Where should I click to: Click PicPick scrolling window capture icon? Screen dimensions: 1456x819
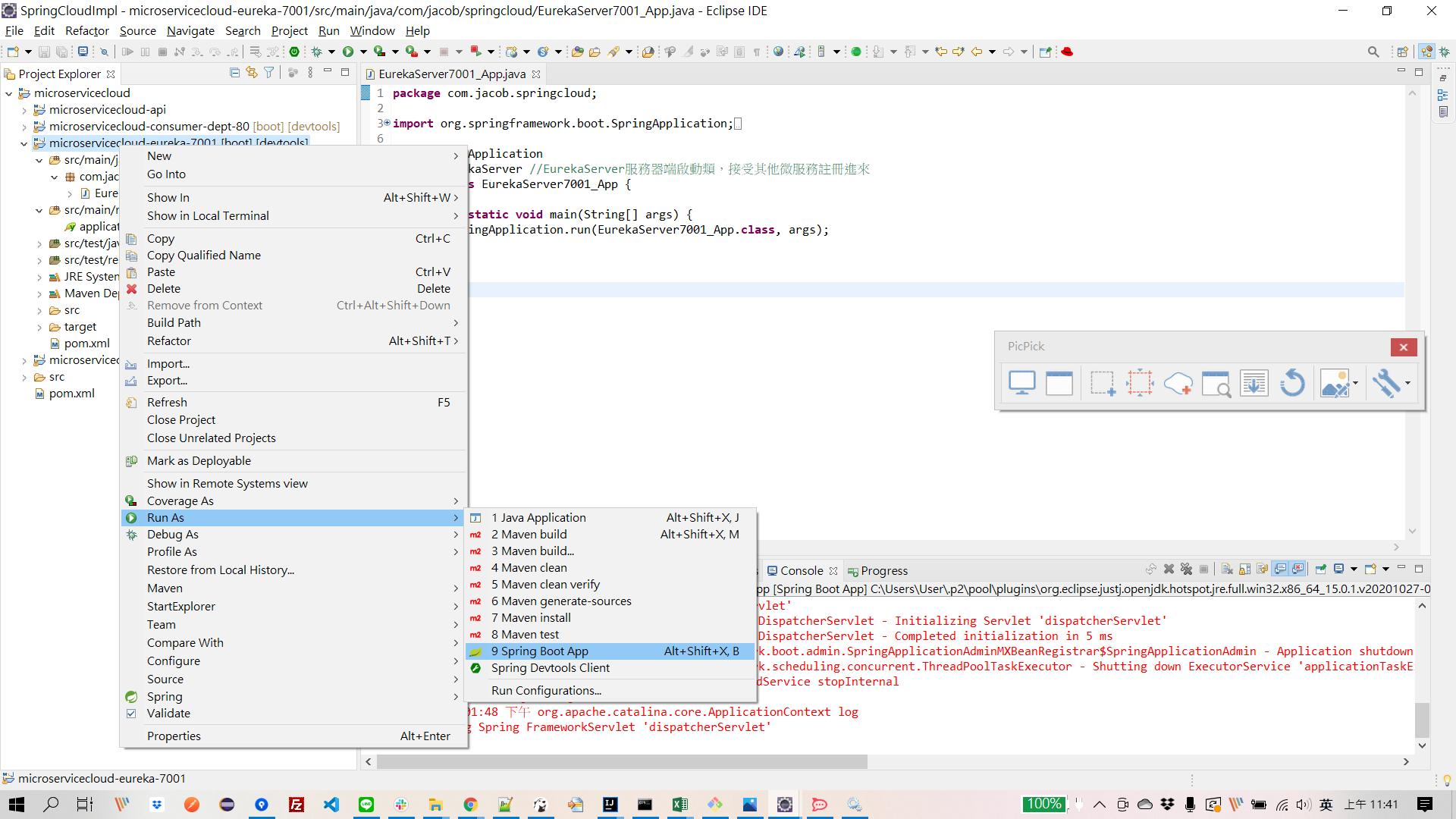[1254, 383]
